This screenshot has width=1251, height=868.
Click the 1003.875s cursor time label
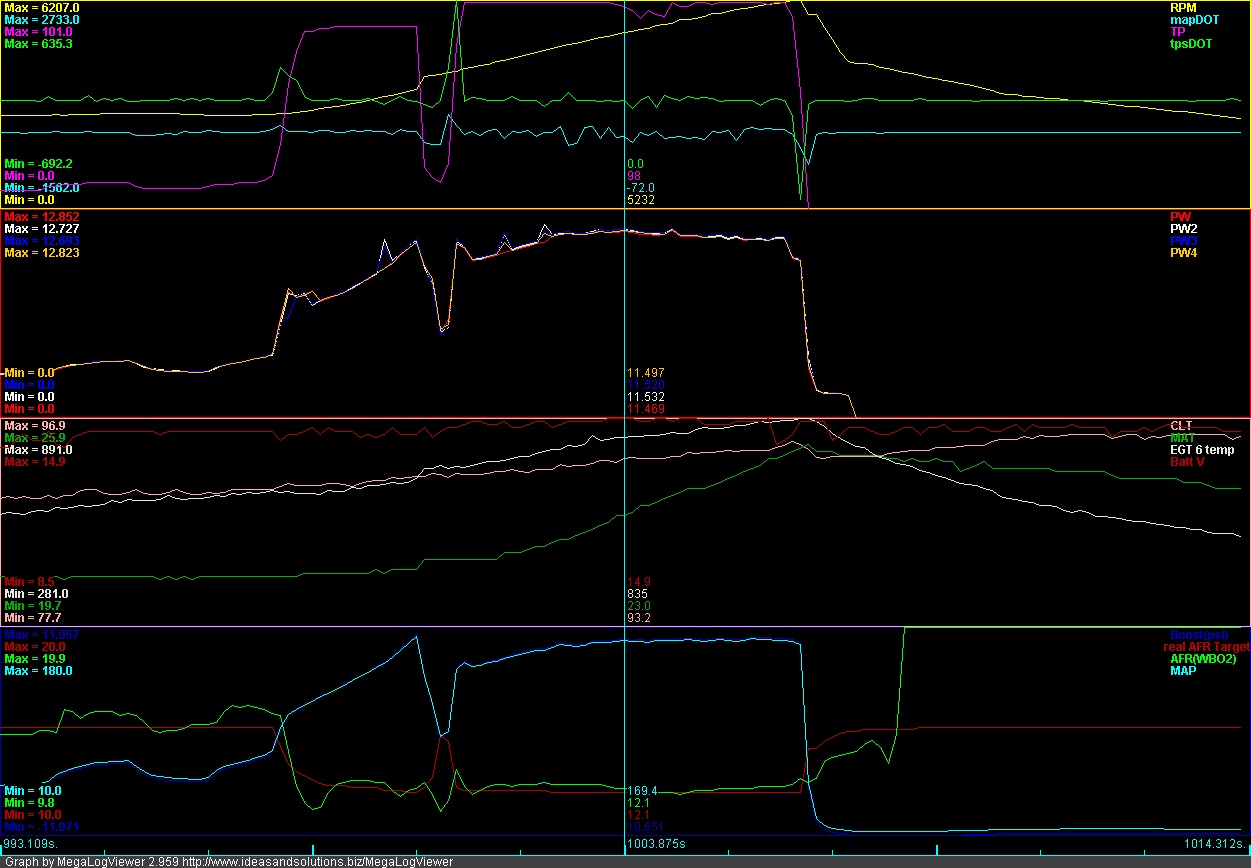[x=656, y=844]
